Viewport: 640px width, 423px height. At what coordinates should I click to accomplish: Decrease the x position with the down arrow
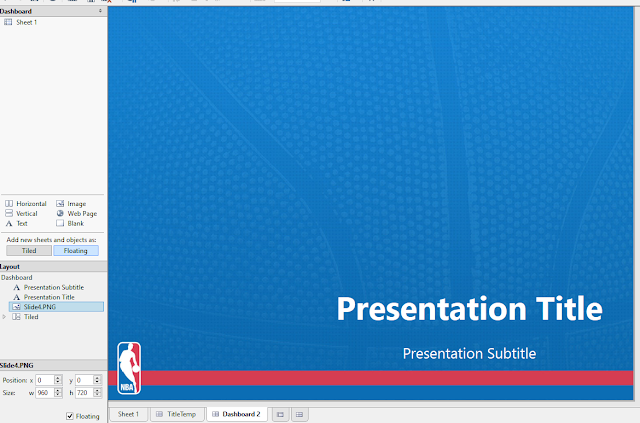tap(58, 383)
